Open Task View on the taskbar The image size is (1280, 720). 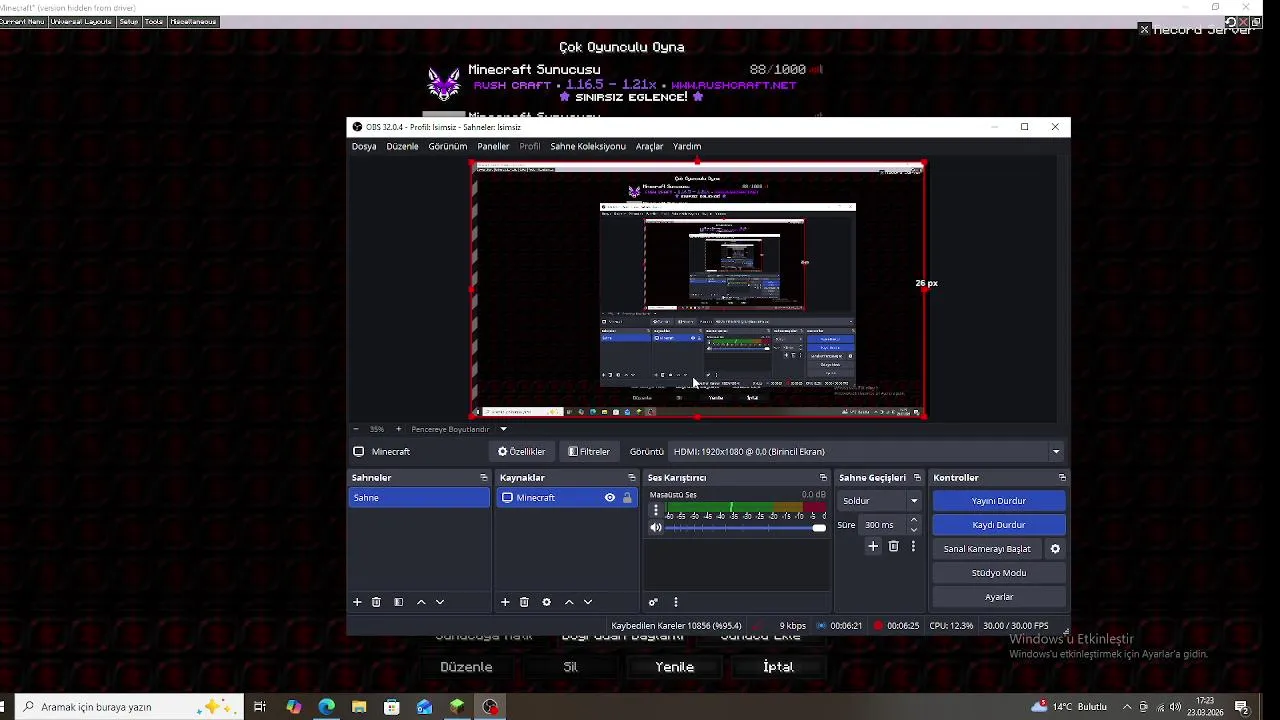tap(259, 707)
